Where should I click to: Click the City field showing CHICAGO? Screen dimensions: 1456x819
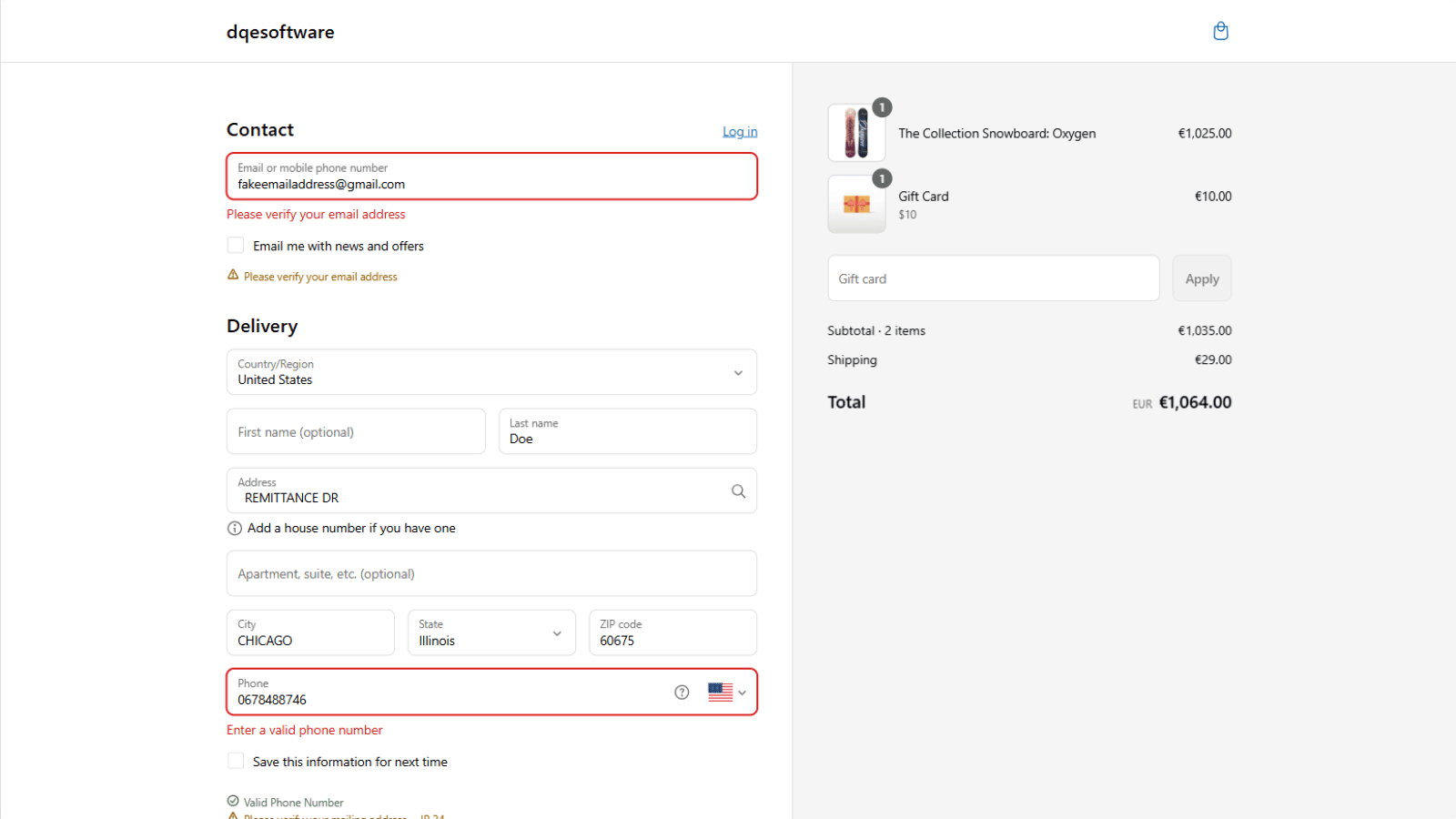point(310,632)
